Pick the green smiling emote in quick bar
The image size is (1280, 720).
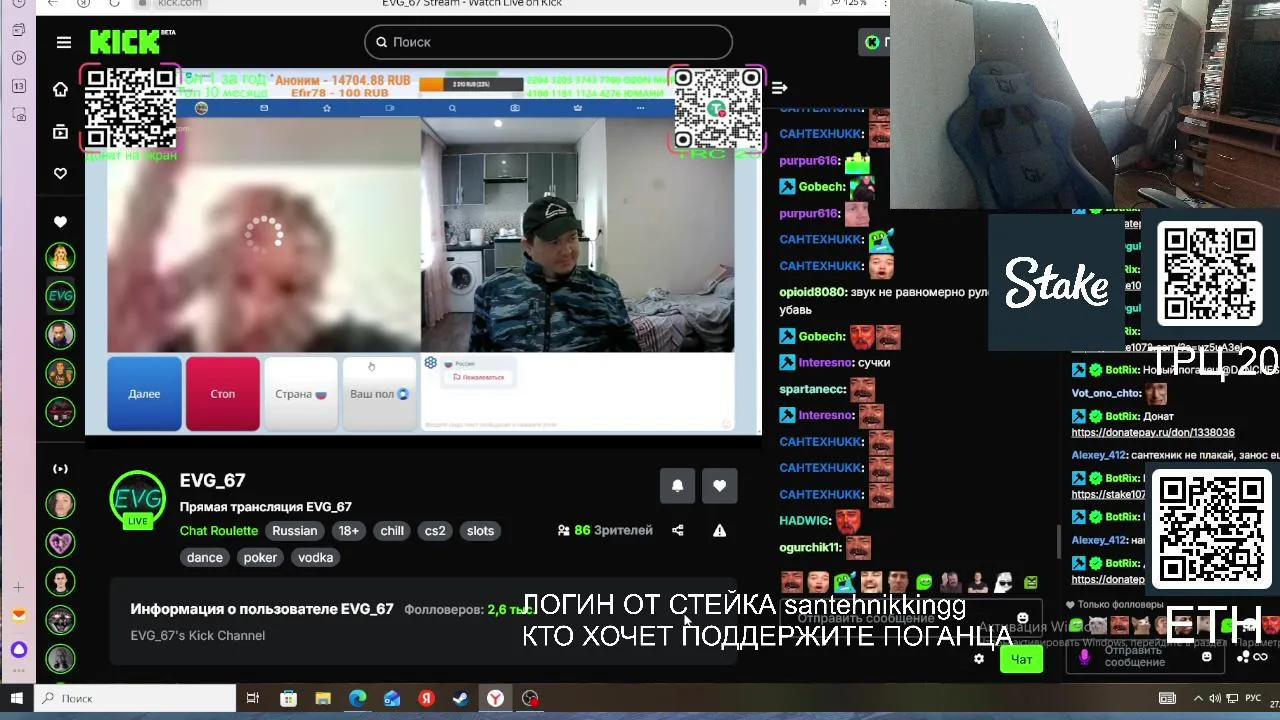(924, 581)
